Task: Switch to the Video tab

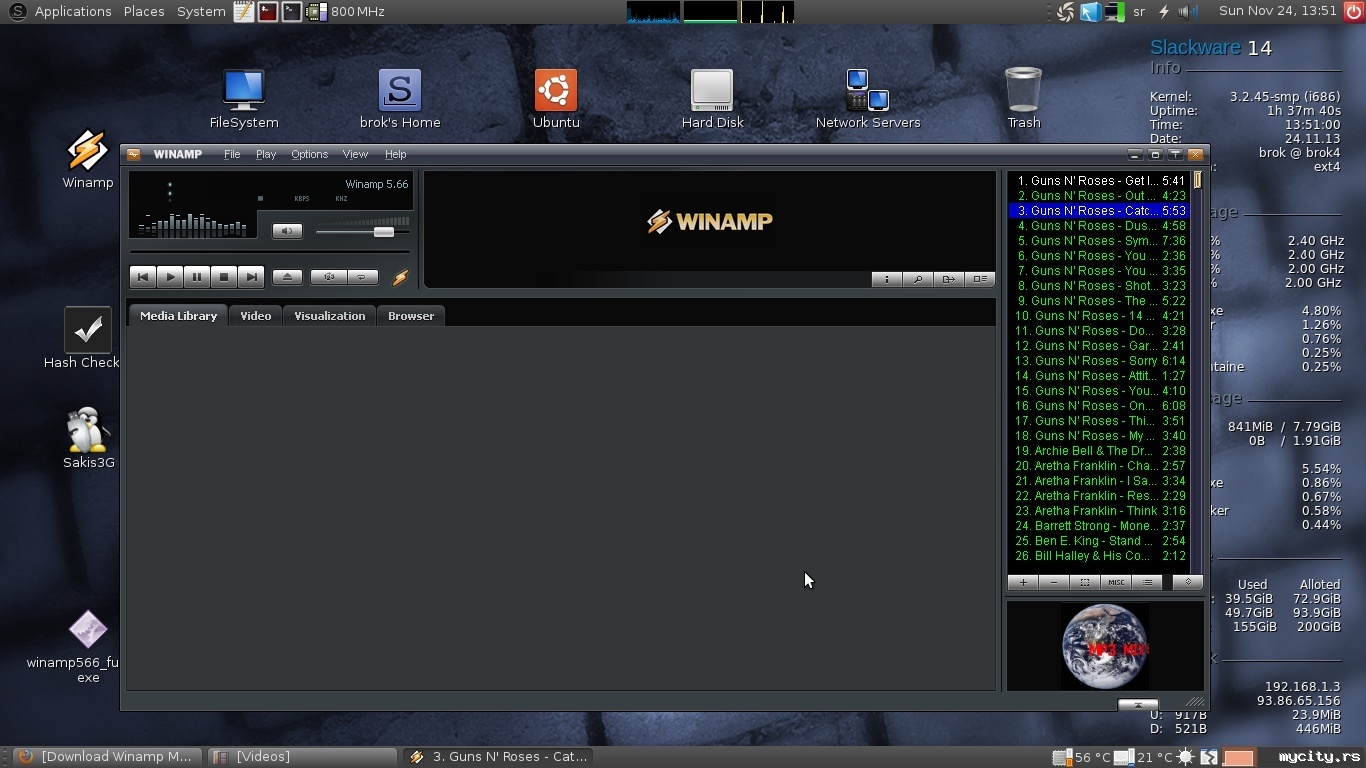Action: (256, 315)
